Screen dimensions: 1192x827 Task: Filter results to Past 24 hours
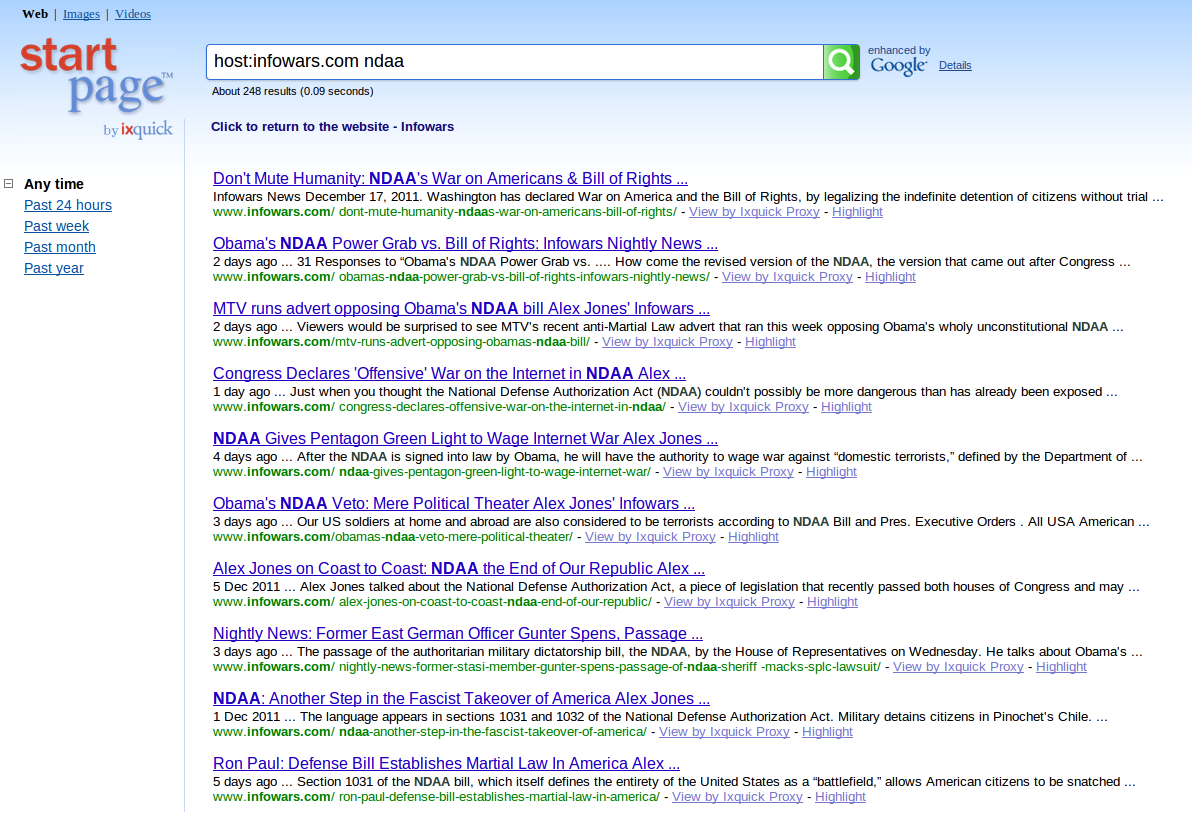(68, 205)
